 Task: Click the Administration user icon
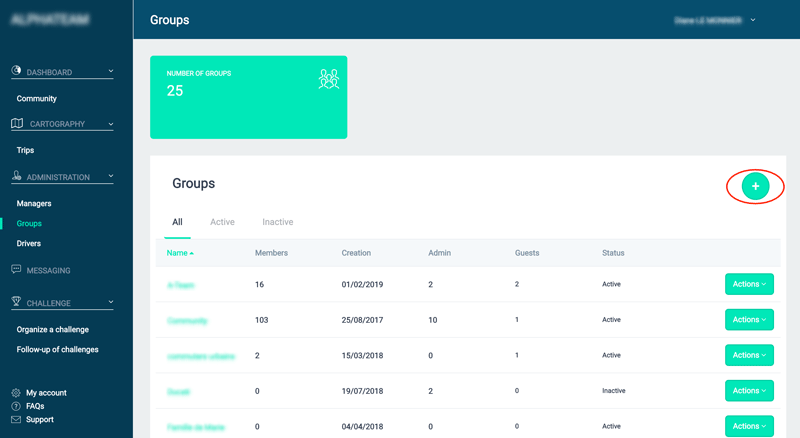17,177
